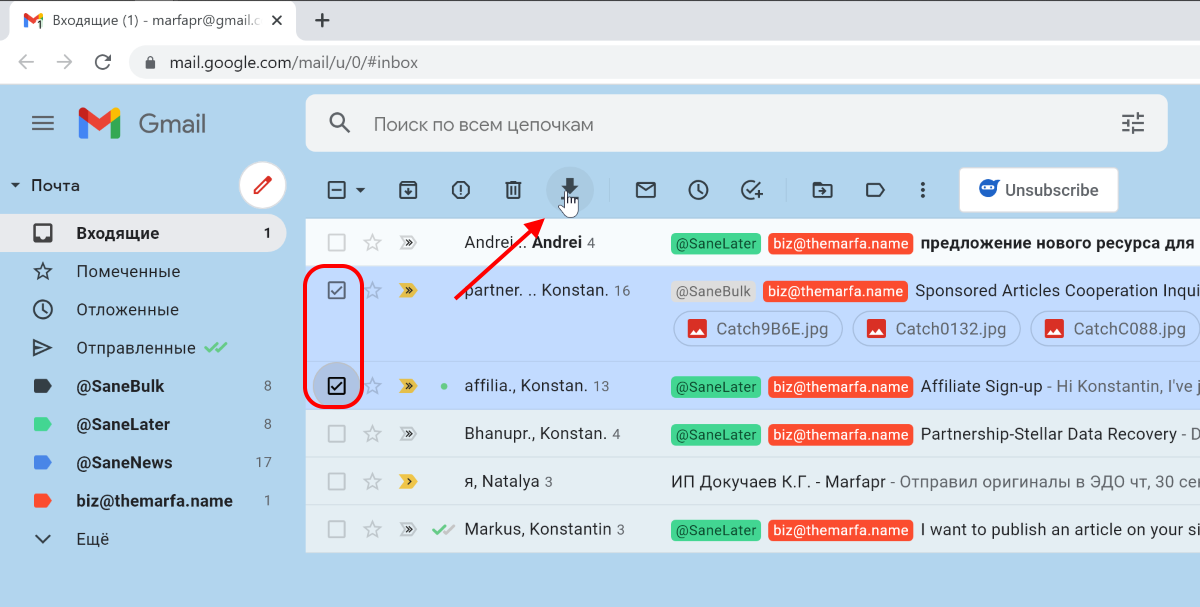Tick the checkbox for Bhanupr. email
Screen dimensions: 1200x607
click(337, 434)
